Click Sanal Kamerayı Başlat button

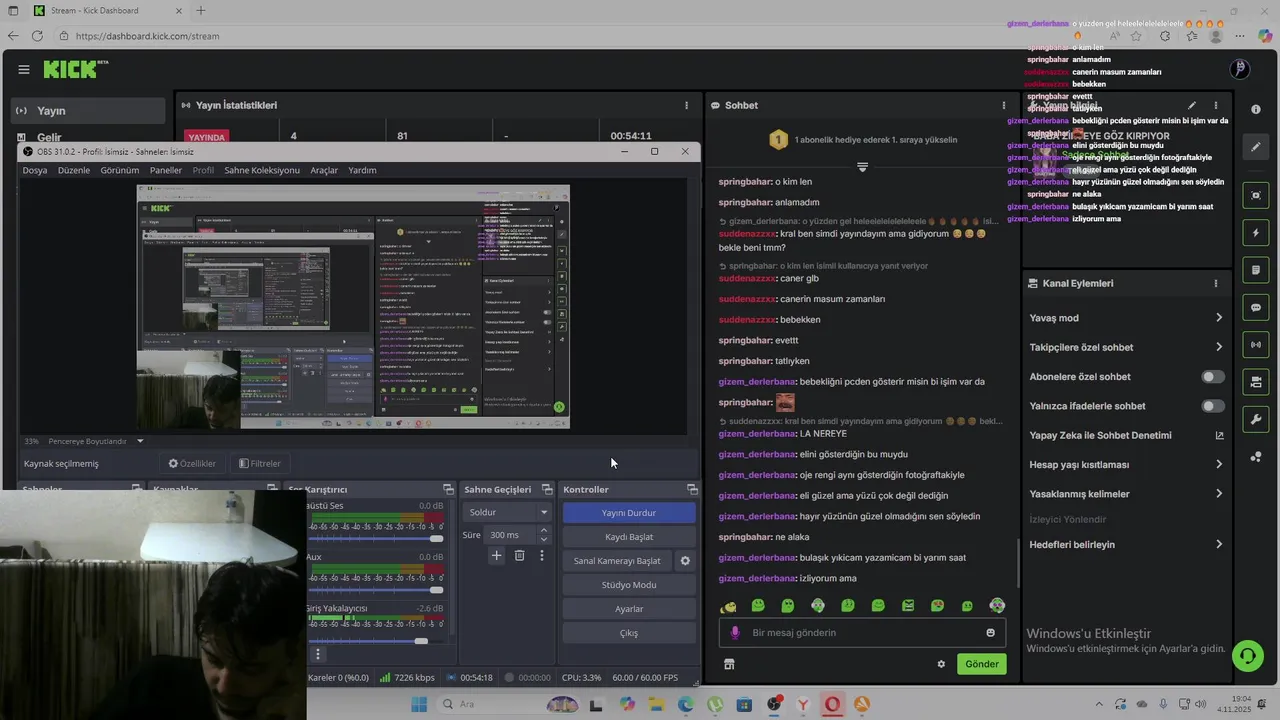pos(617,561)
